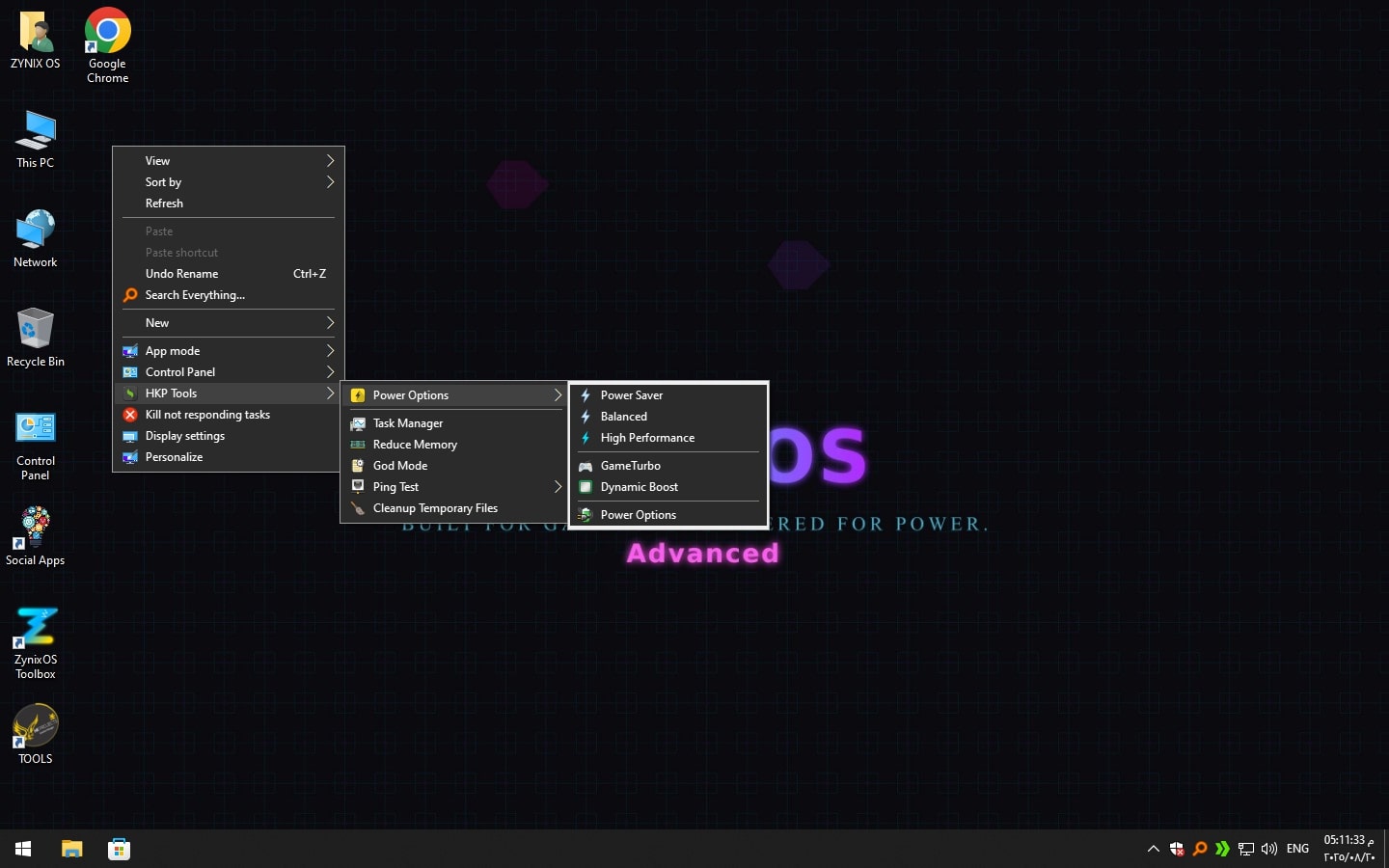
Task: Expand the Ping Test submenu
Action: point(455,487)
